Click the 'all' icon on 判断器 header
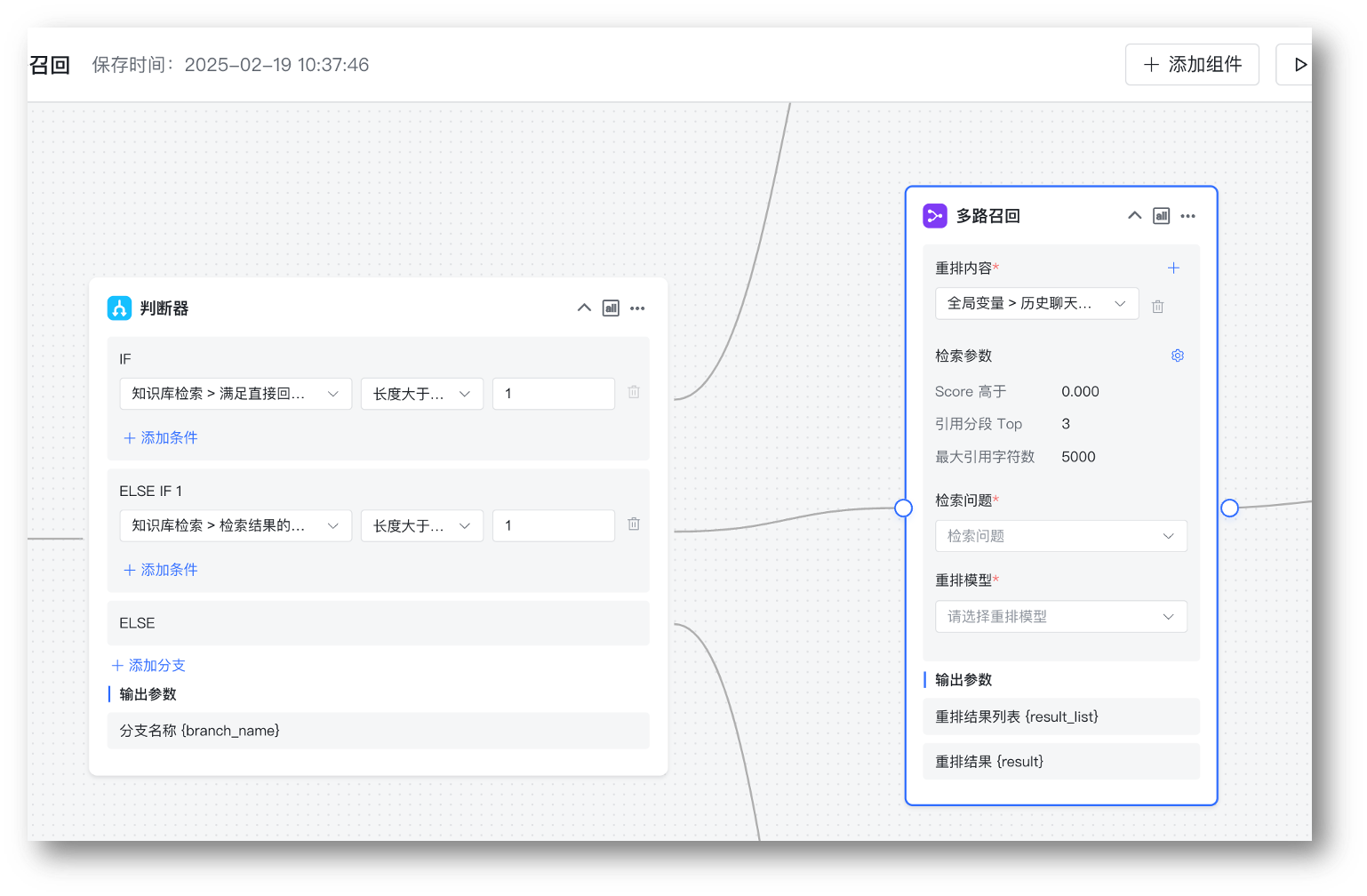This screenshot has width=1367, height=896. click(610, 308)
